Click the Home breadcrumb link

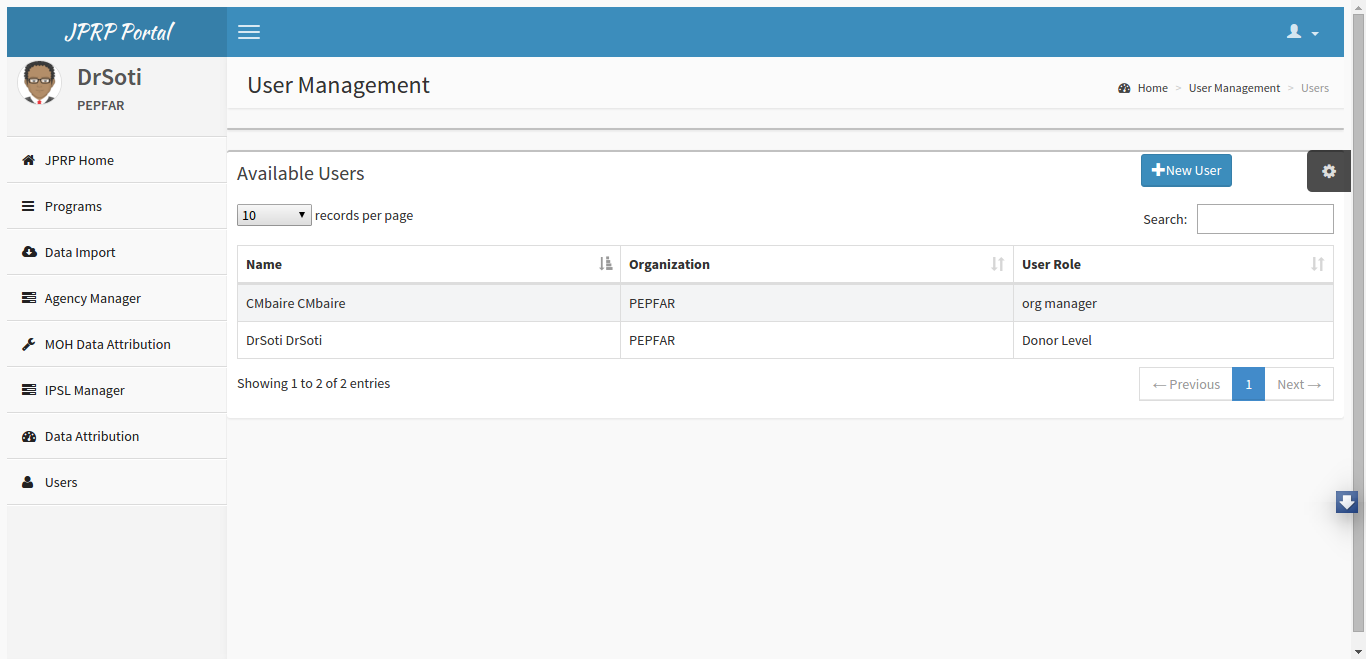coord(1153,88)
